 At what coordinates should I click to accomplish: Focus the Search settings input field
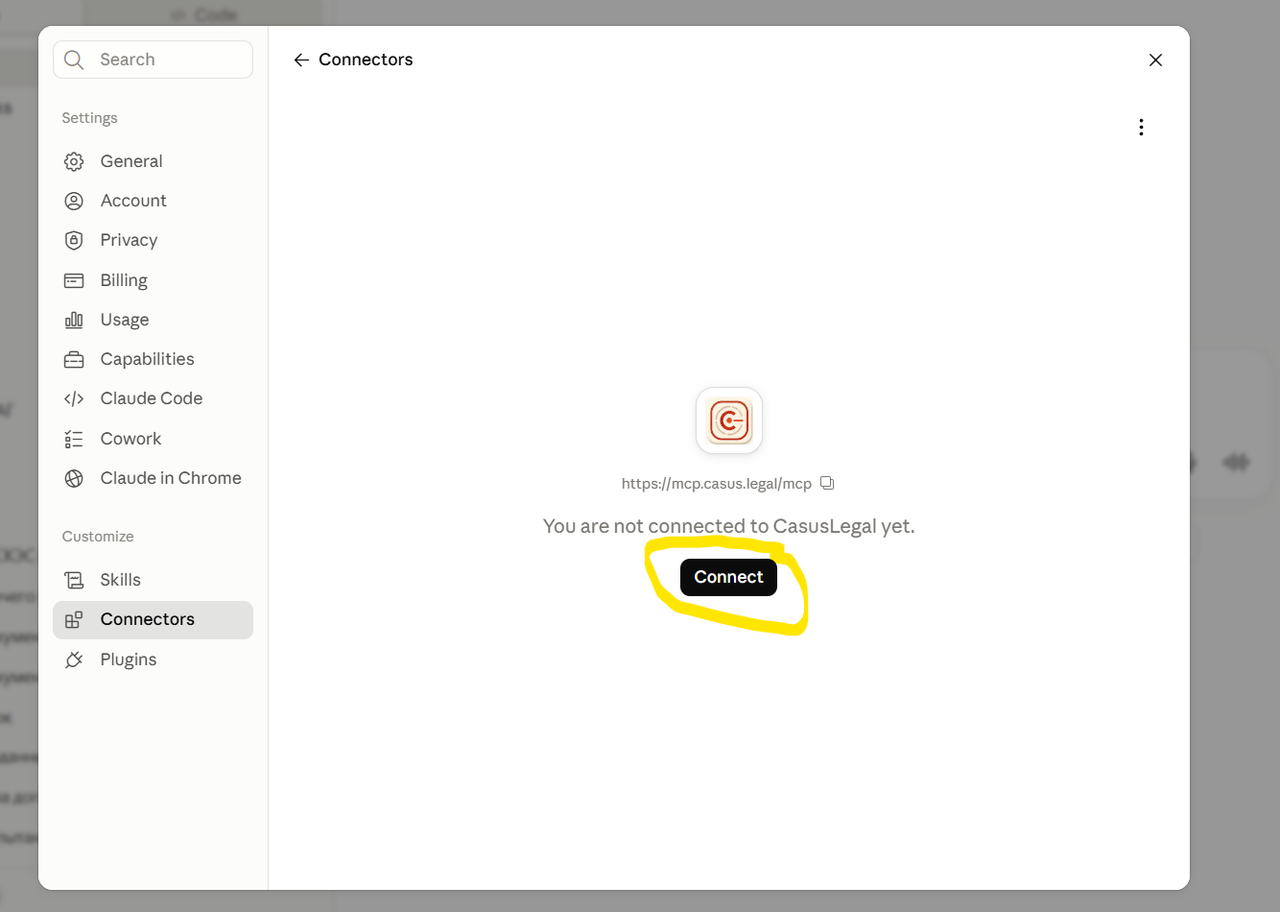pos(153,60)
